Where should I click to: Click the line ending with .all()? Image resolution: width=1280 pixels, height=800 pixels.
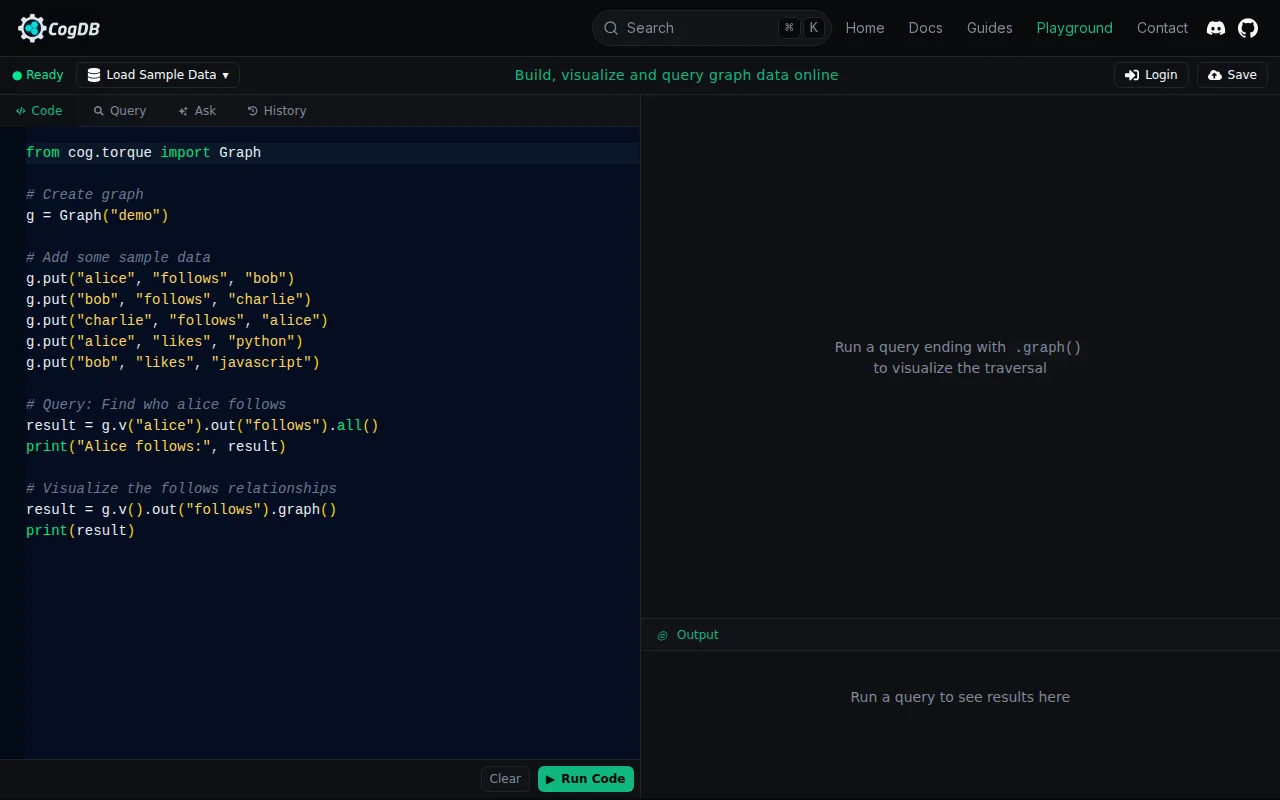tap(202, 426)
